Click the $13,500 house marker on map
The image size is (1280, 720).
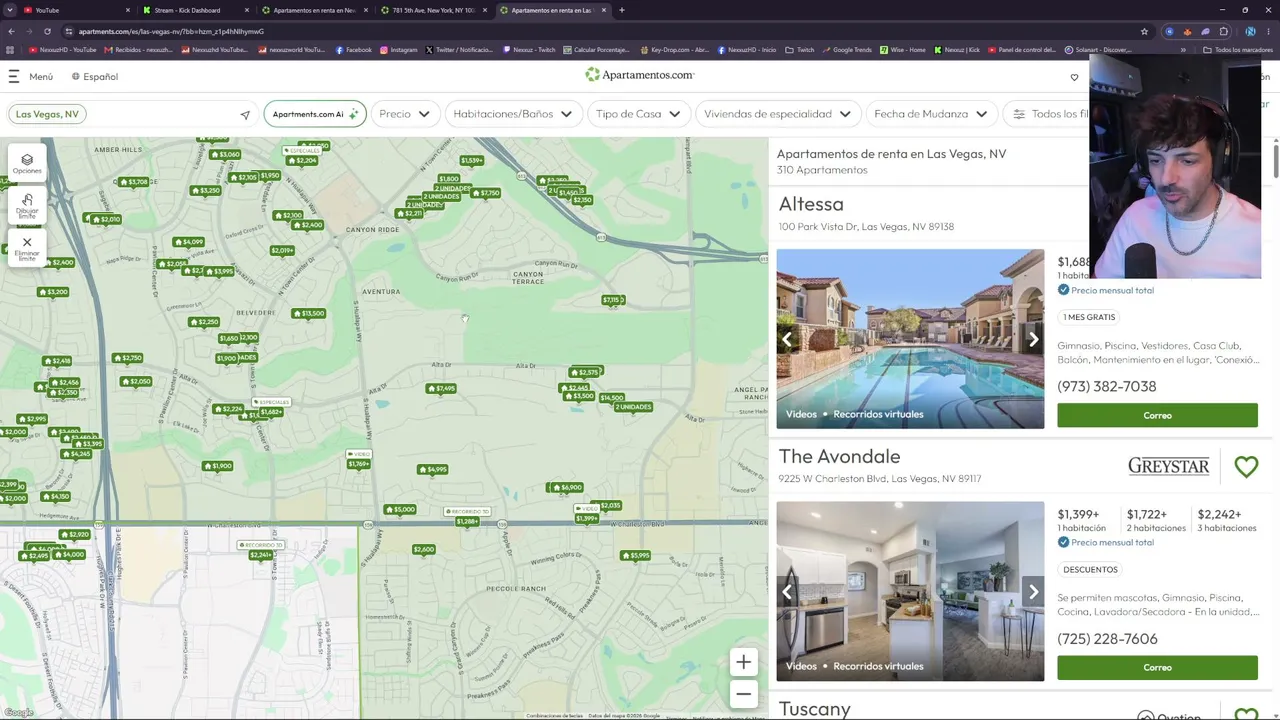click(x=308, y=313)
